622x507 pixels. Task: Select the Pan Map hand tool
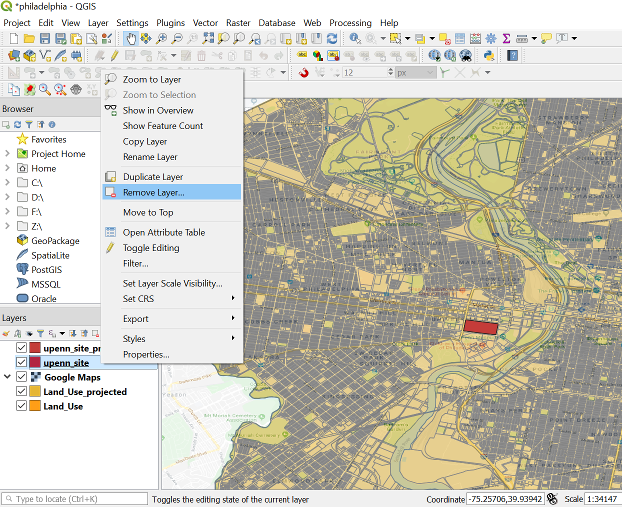(131, 39)
